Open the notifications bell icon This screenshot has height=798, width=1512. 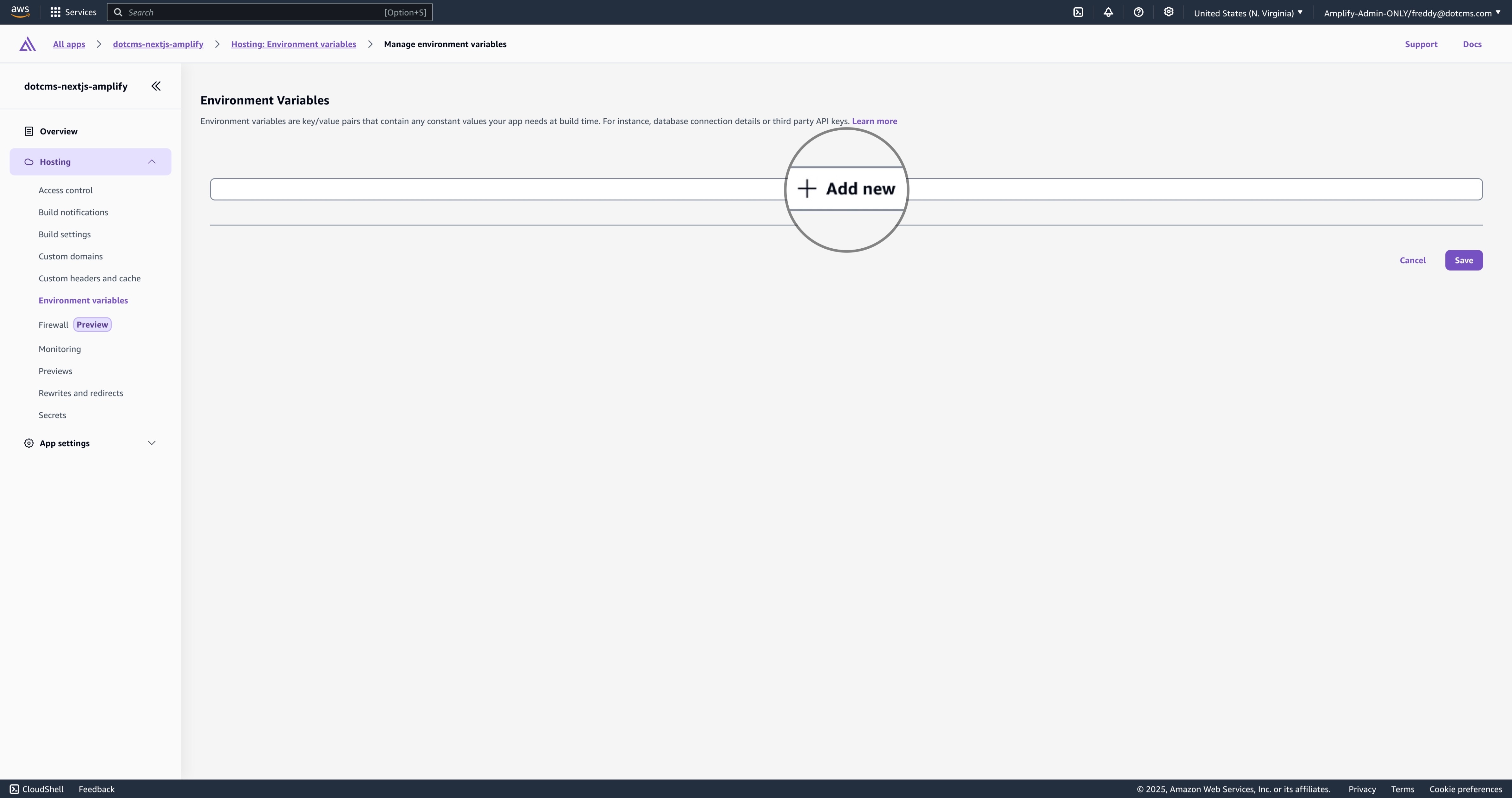[x=1109, y=12]
